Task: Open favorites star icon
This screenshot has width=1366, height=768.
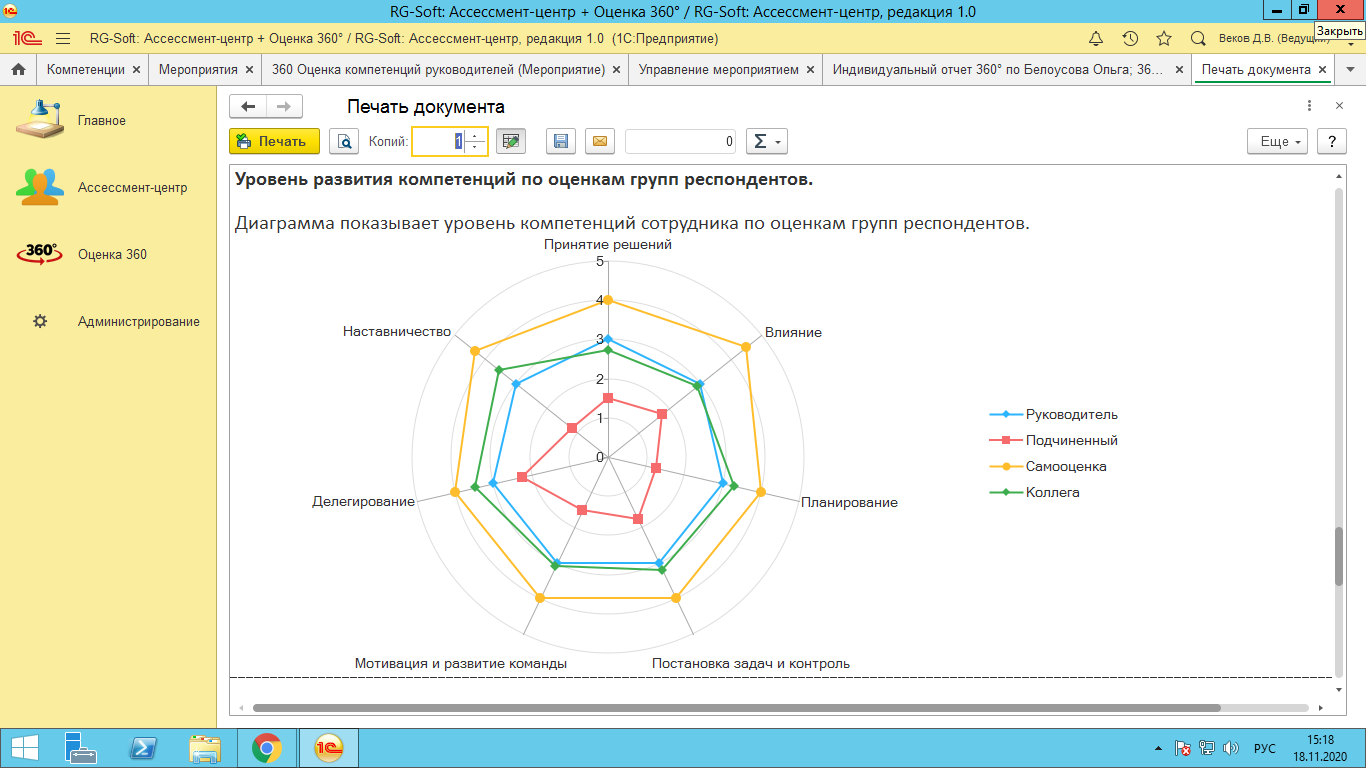Action: pos(1164,39)
